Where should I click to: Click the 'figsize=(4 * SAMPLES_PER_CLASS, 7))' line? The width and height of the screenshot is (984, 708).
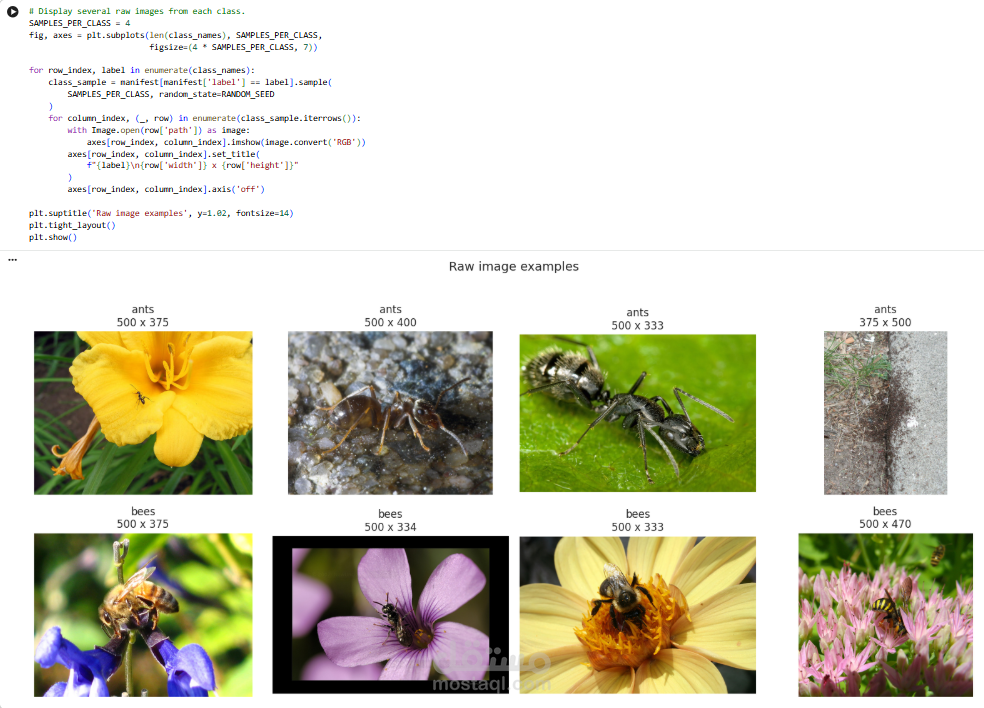point(233,47)
